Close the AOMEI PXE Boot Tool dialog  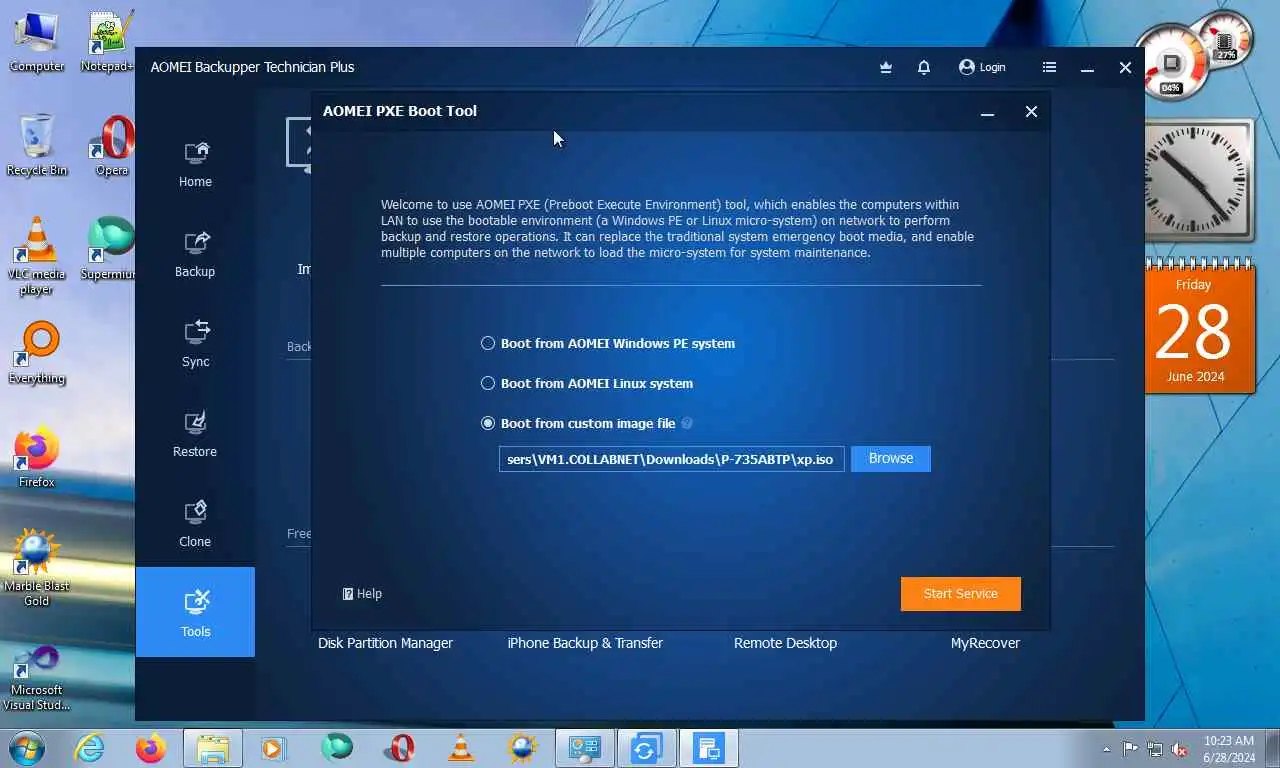(x=1031, y=112)
